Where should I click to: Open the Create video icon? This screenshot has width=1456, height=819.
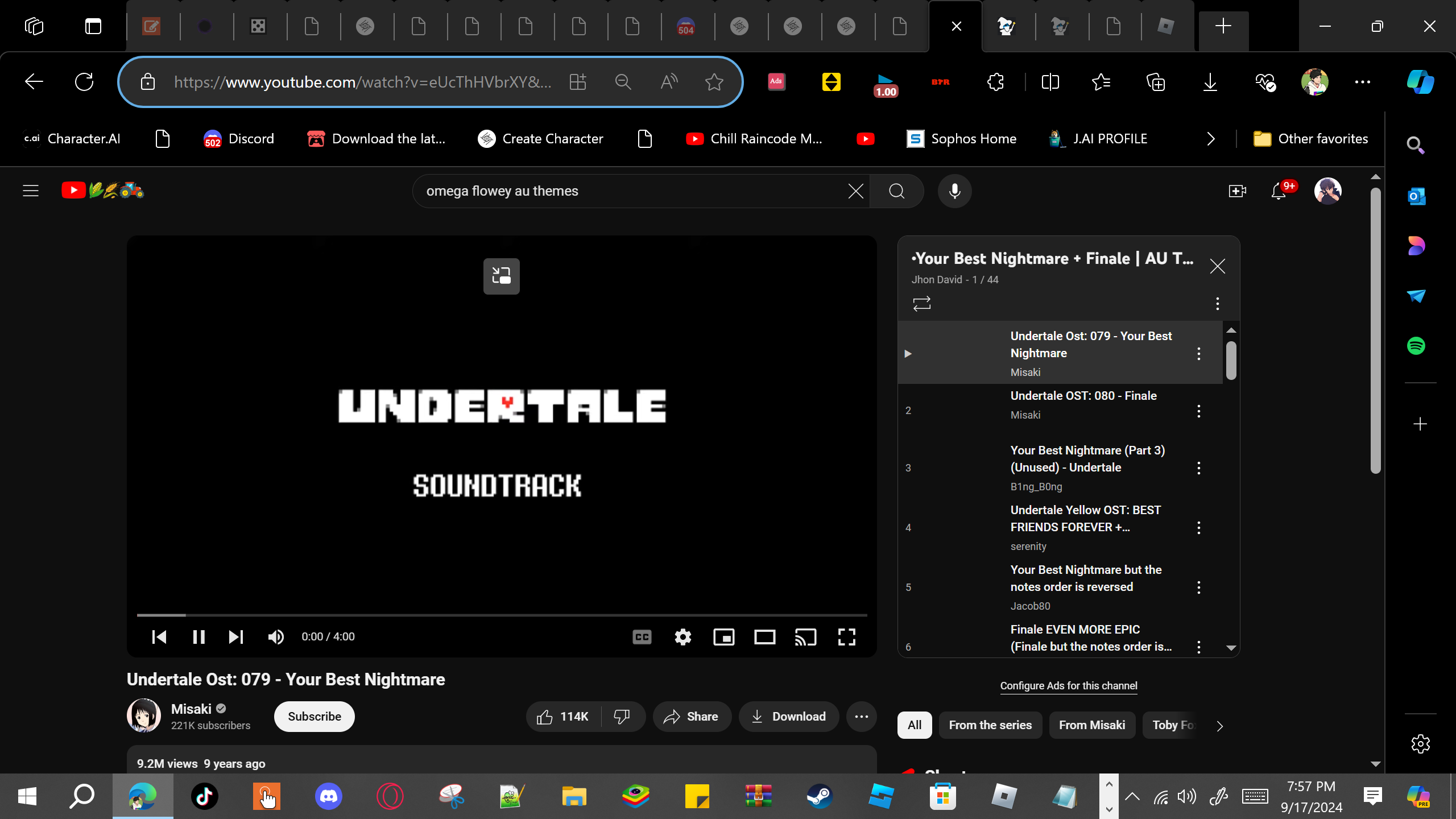tap(1237, 191)
